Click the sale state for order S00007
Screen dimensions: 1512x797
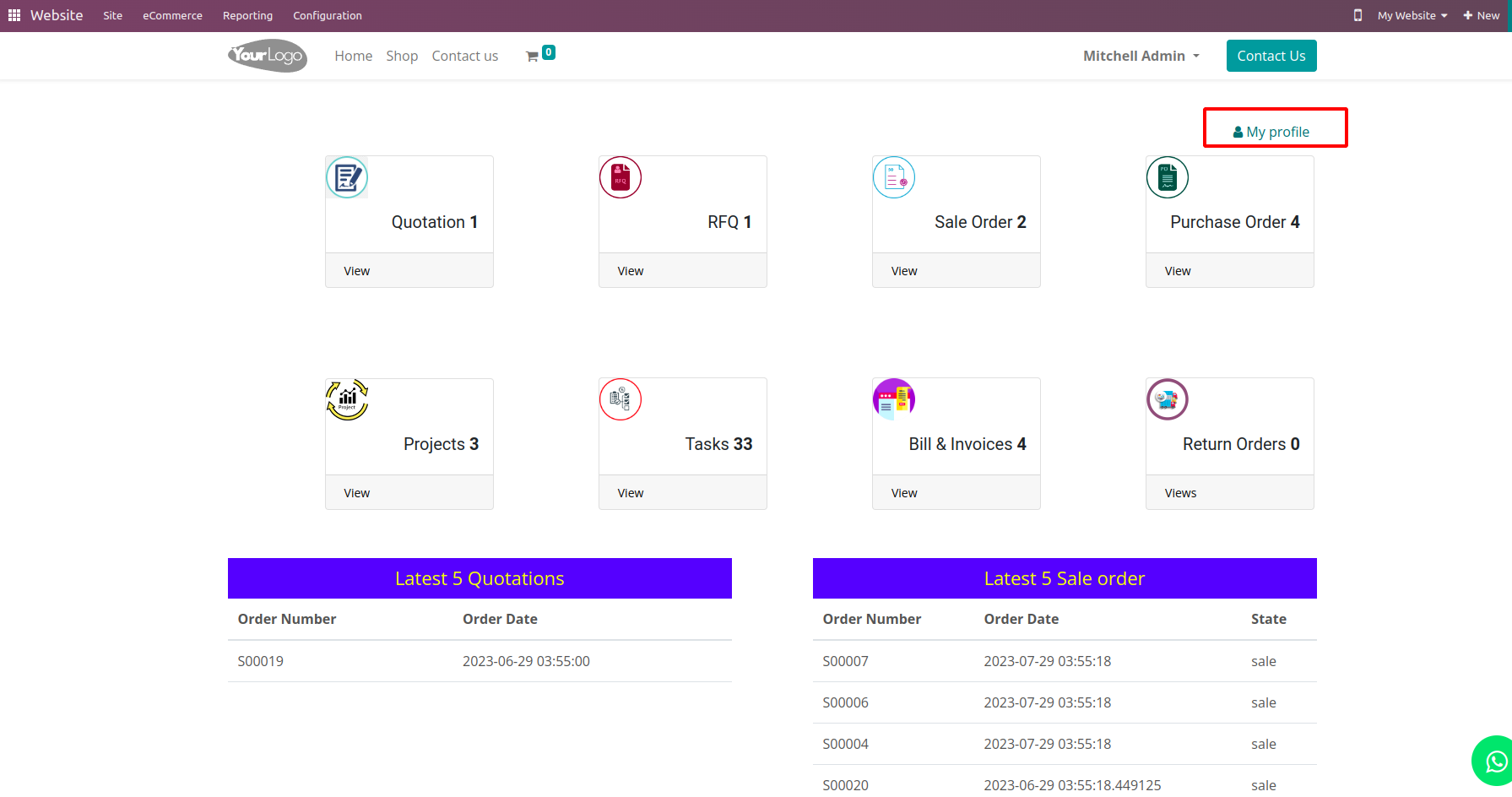click(x=1264, y=661)
